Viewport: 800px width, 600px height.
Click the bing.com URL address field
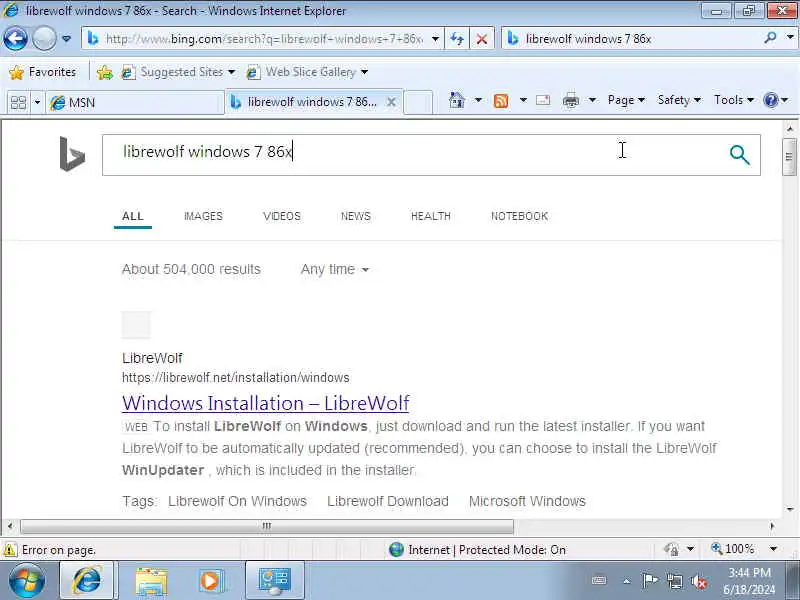[256, 39]
